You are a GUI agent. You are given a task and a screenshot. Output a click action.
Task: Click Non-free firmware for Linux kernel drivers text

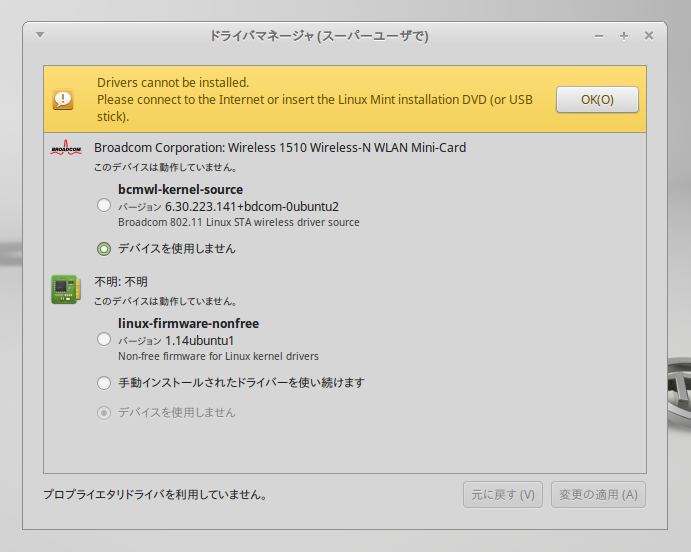coord(218,356)
